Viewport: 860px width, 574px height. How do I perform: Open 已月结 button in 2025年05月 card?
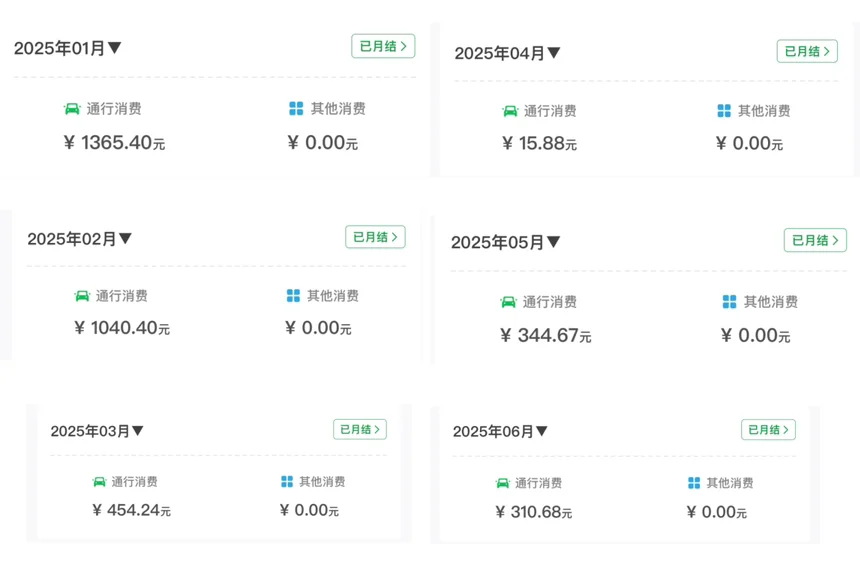click(815, 240)
